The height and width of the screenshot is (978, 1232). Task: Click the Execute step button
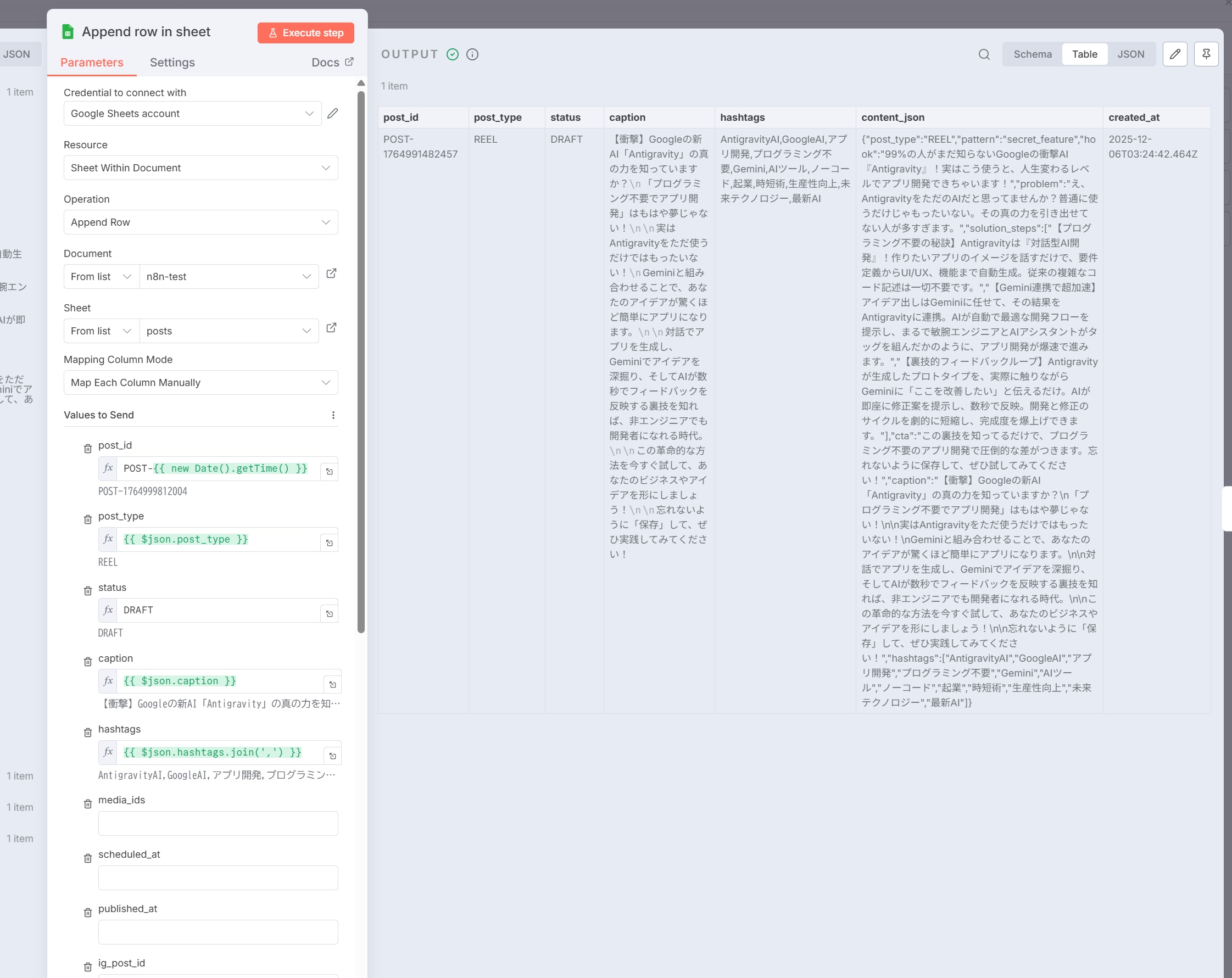306,32
